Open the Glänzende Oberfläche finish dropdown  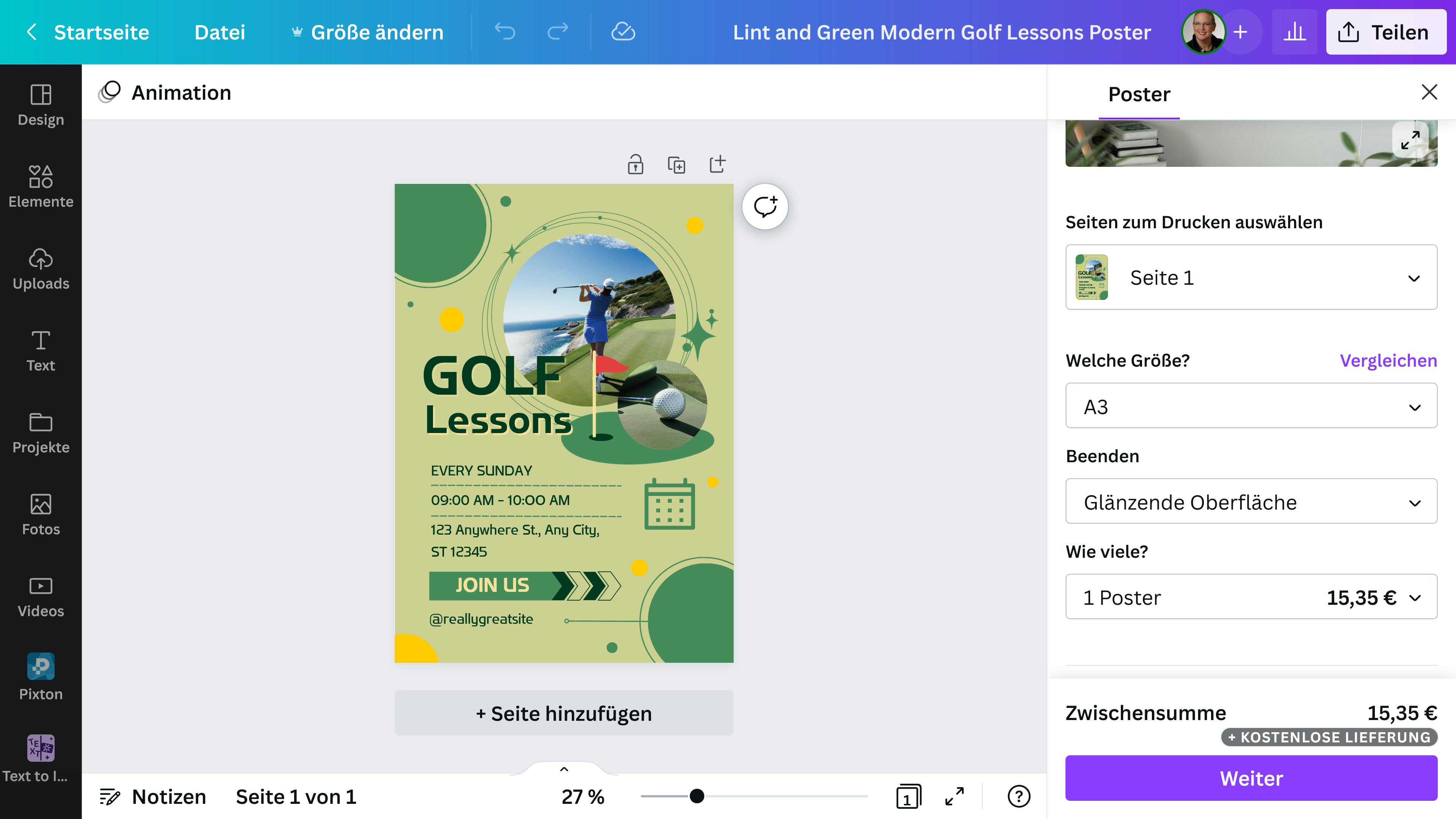pyautogui.click(x=1251, y=501)
